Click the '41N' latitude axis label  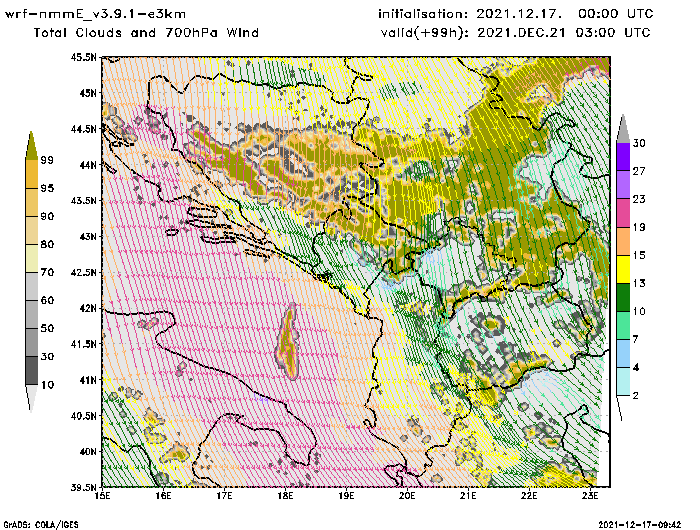point(88,380)
